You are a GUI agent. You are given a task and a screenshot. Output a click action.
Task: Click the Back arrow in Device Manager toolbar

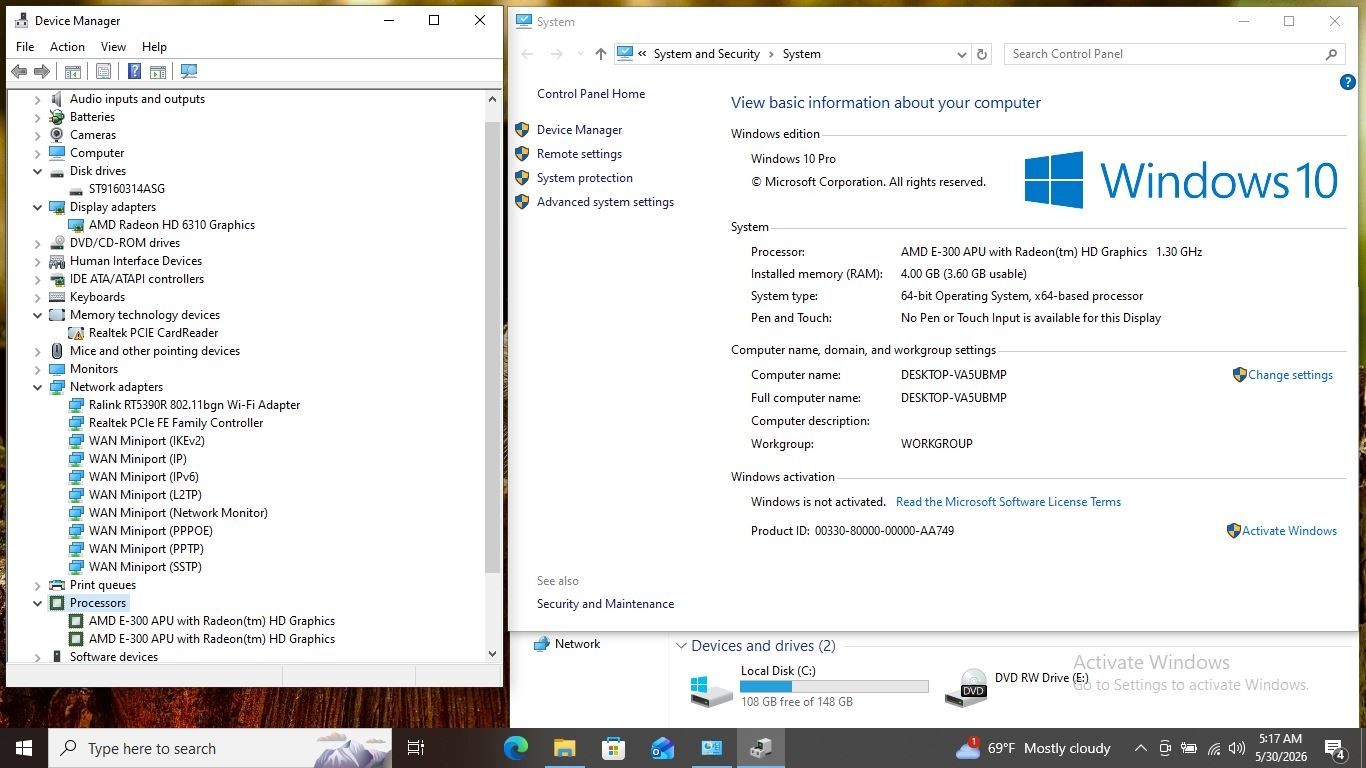pos(18,71)
